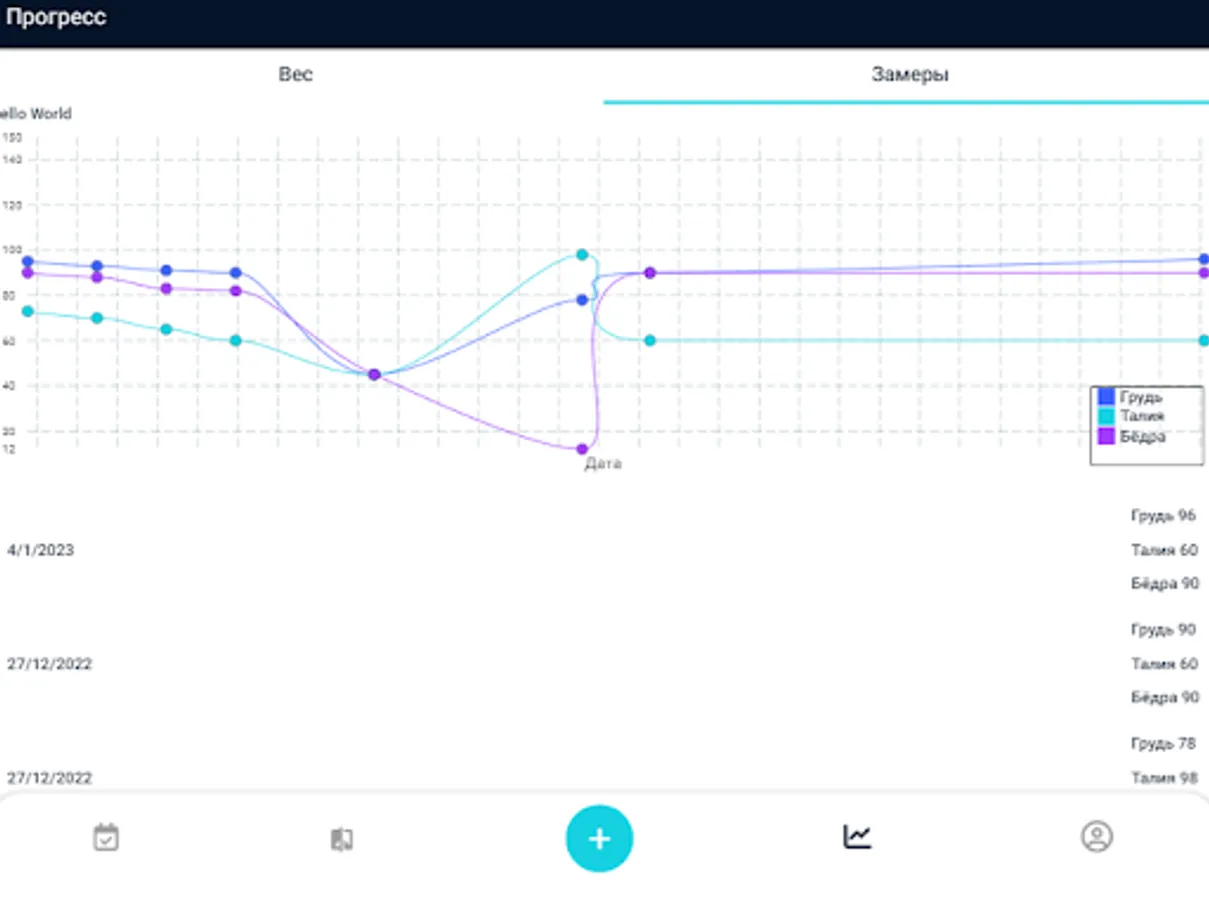Select the Замеры tab
Viewport: 1209px width, 900px height.
pyautogui.click(x=909, y=74)
